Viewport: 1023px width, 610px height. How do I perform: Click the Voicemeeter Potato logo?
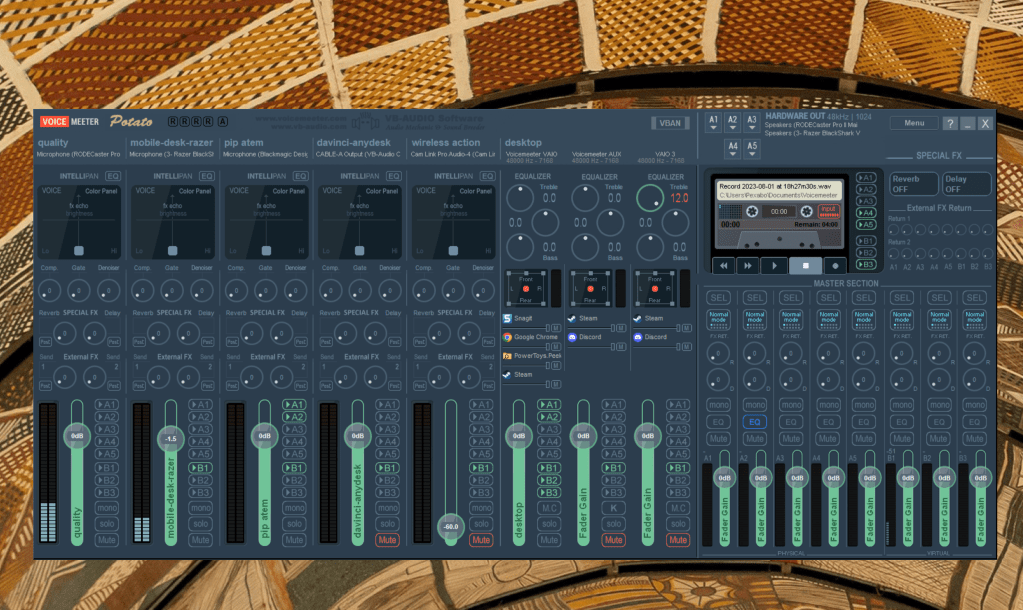pos(95,121)
